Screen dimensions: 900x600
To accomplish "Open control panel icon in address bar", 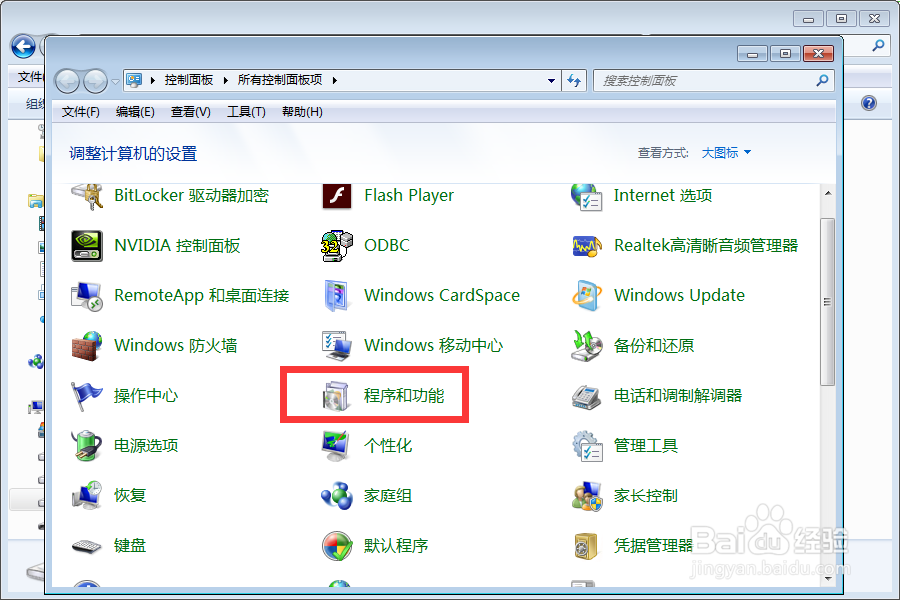I will click(134, 80).
